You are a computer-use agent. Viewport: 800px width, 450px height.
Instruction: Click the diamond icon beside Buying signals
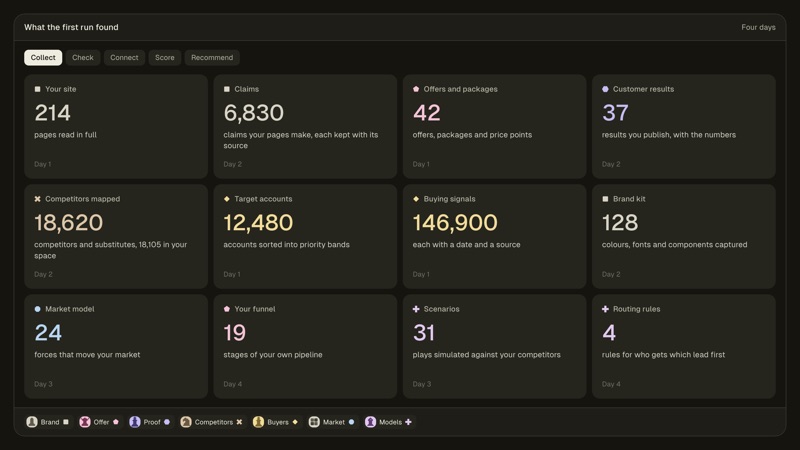(416, 199)
